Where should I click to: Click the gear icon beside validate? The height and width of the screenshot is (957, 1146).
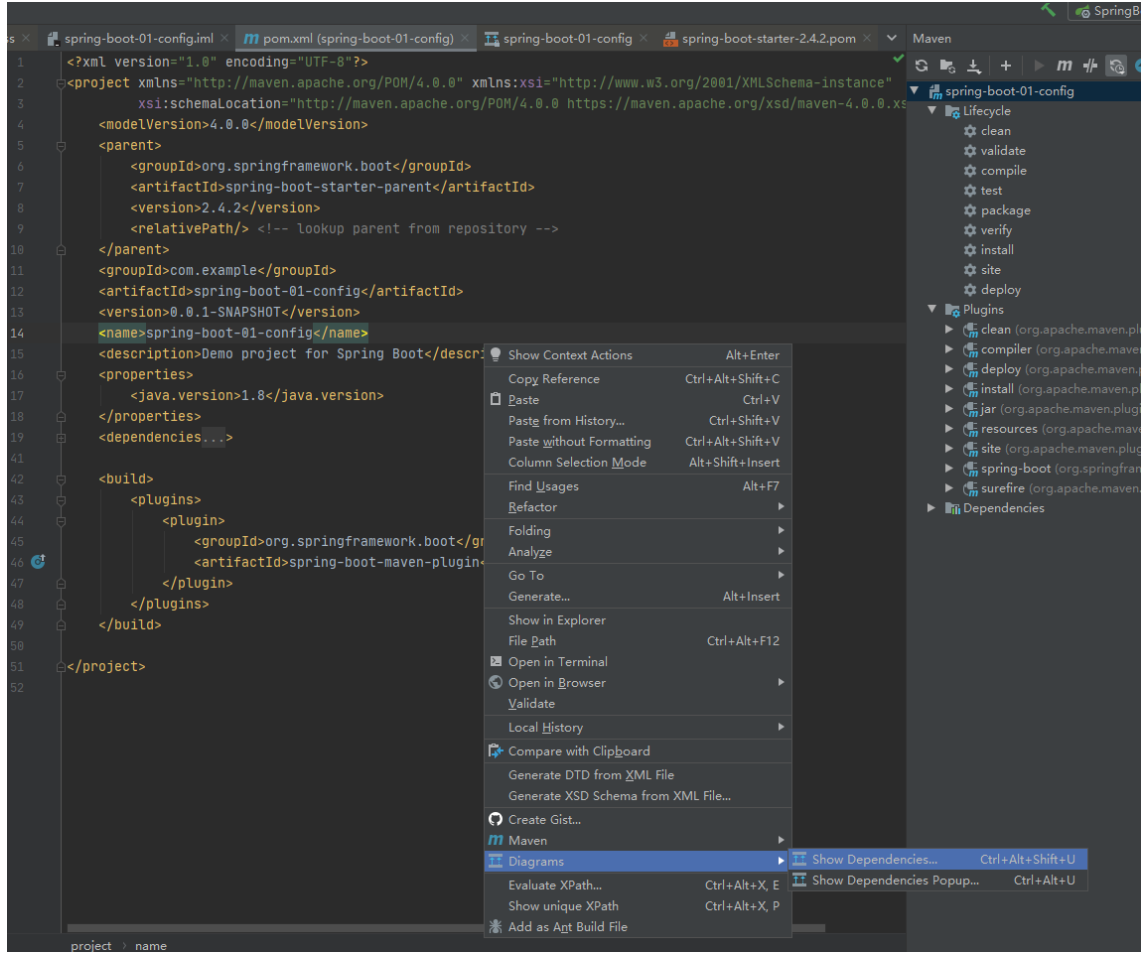(x=970, y=151)
